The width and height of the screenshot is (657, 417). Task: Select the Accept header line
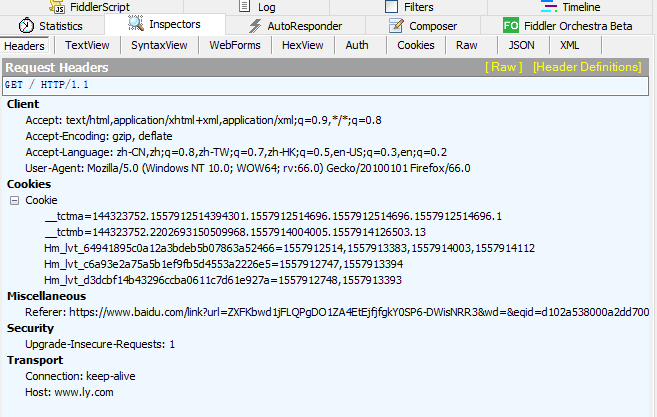coord(203,121)
